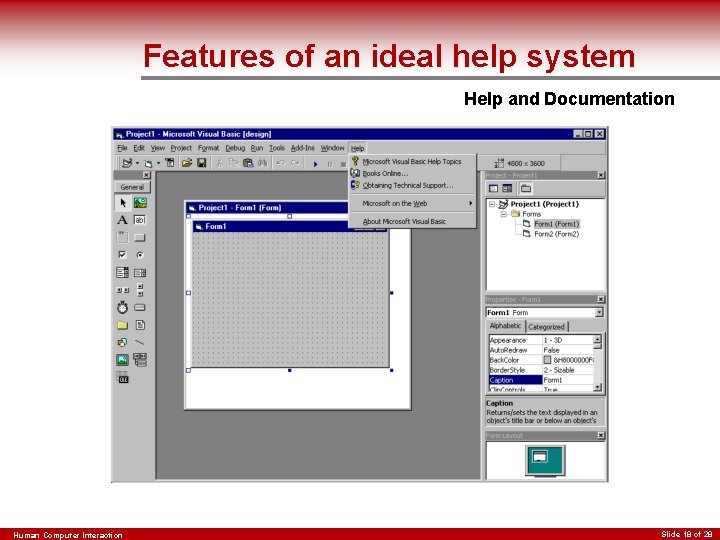Click the General tab of the toolbox
This screenshot has height=540, width=720.
132,187
